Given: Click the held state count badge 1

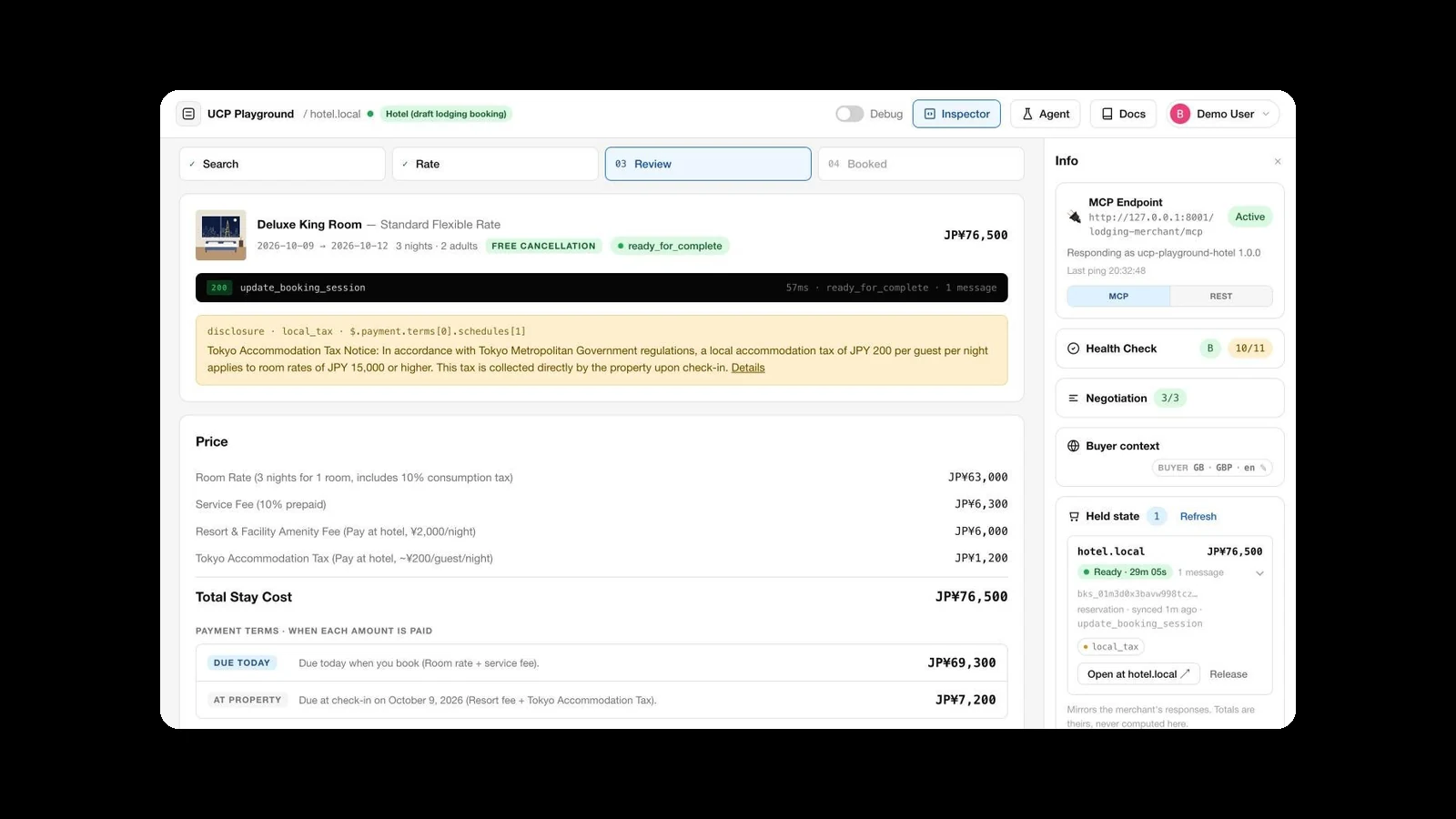Looking at the screenshot, I should pyautogui.click(x=1157, y=516).
